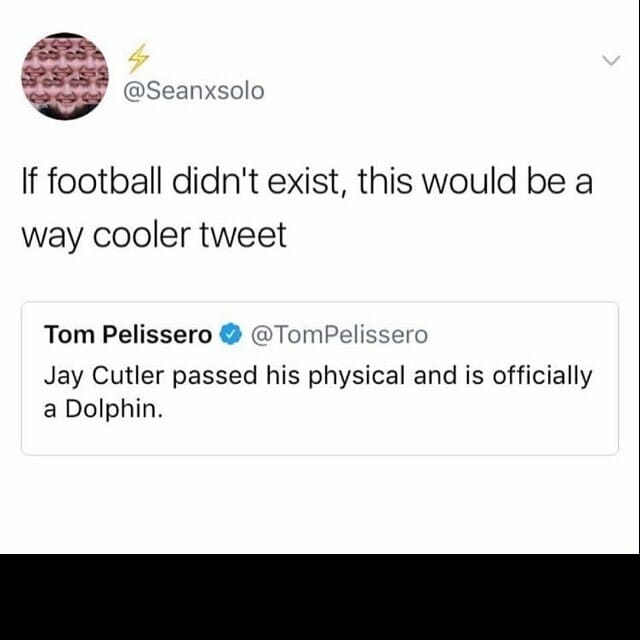Click the Tom Pelissero display name
Screen dimensions: 640x640
click(128, 335)
